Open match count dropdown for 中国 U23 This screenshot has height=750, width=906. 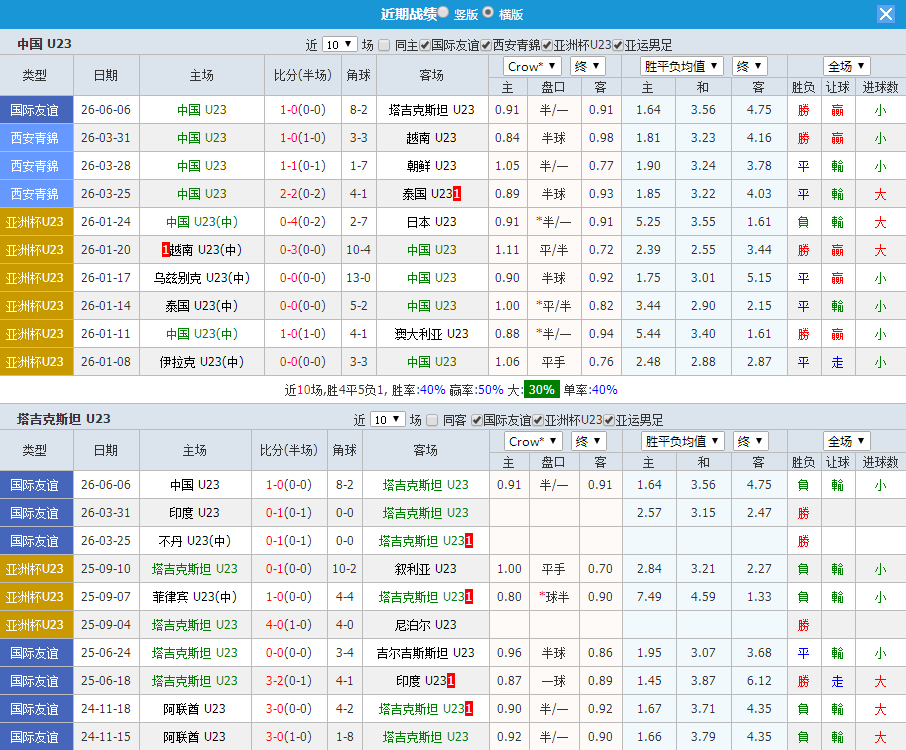339,44
